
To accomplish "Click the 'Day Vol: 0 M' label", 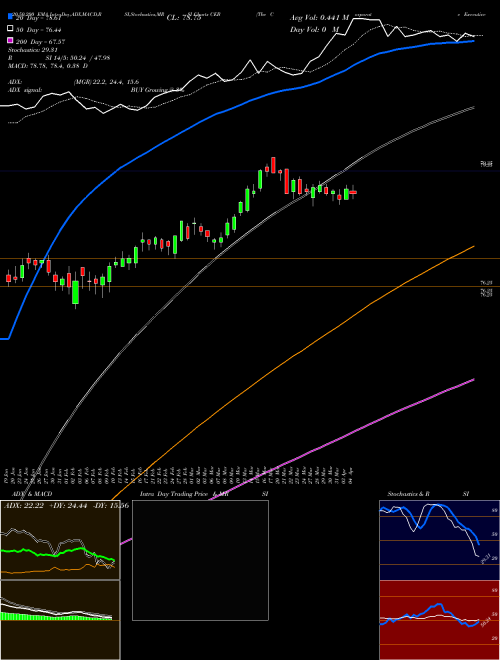I will [314, 29].
